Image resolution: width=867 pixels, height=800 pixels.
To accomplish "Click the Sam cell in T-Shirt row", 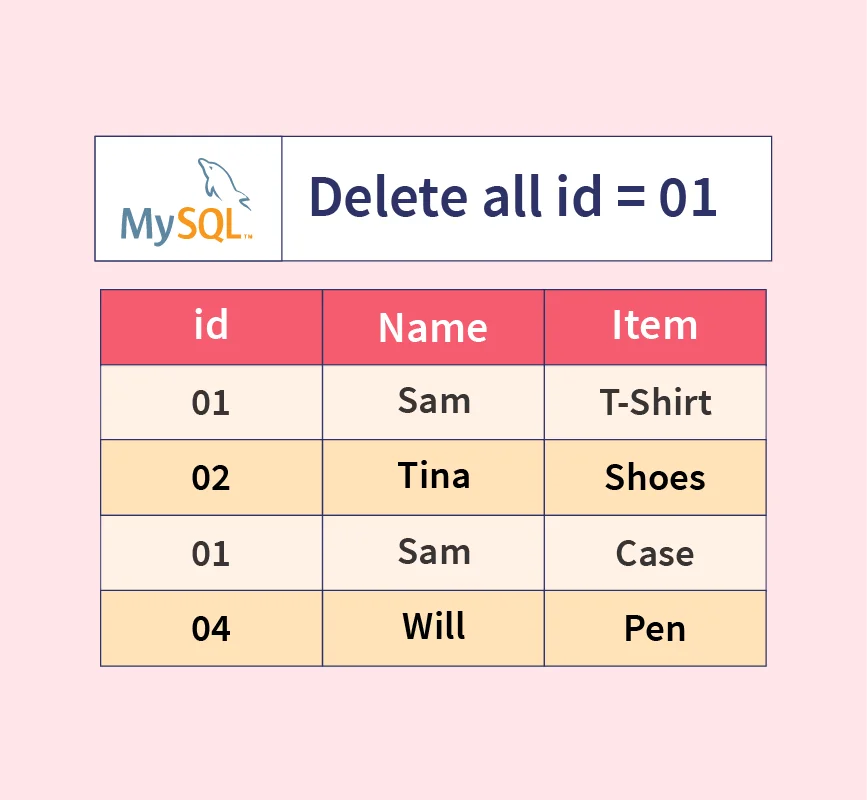I will (x=434, y=401).
